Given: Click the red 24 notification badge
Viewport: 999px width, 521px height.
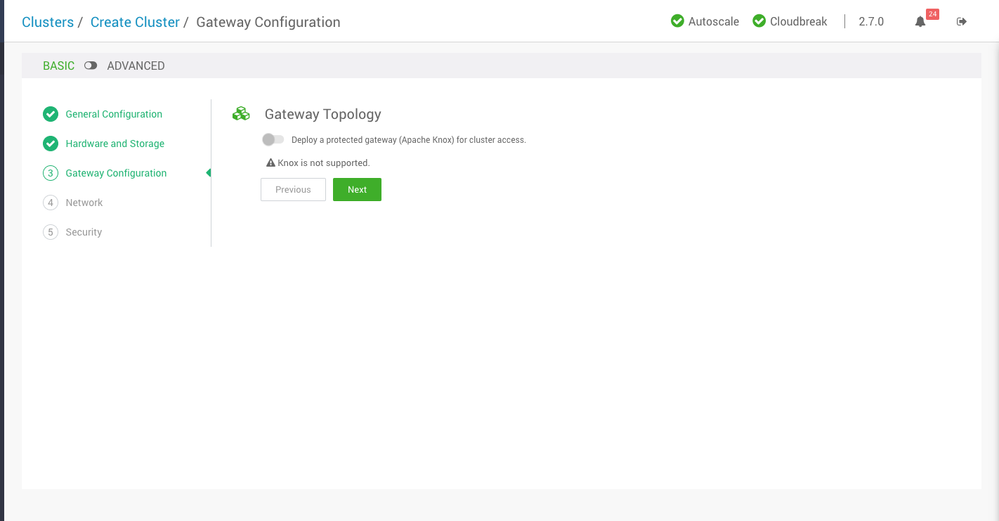Looking at the screenshot, I should click(x=932, y=14).
